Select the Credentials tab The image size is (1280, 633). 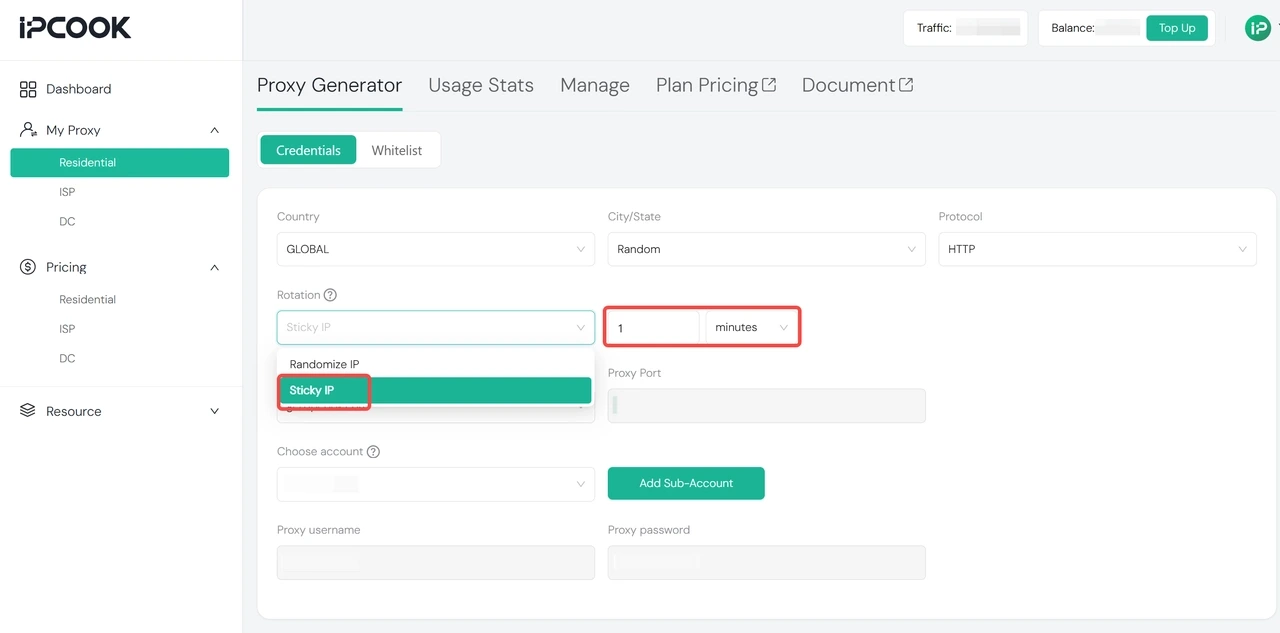[x=308, y=150]
